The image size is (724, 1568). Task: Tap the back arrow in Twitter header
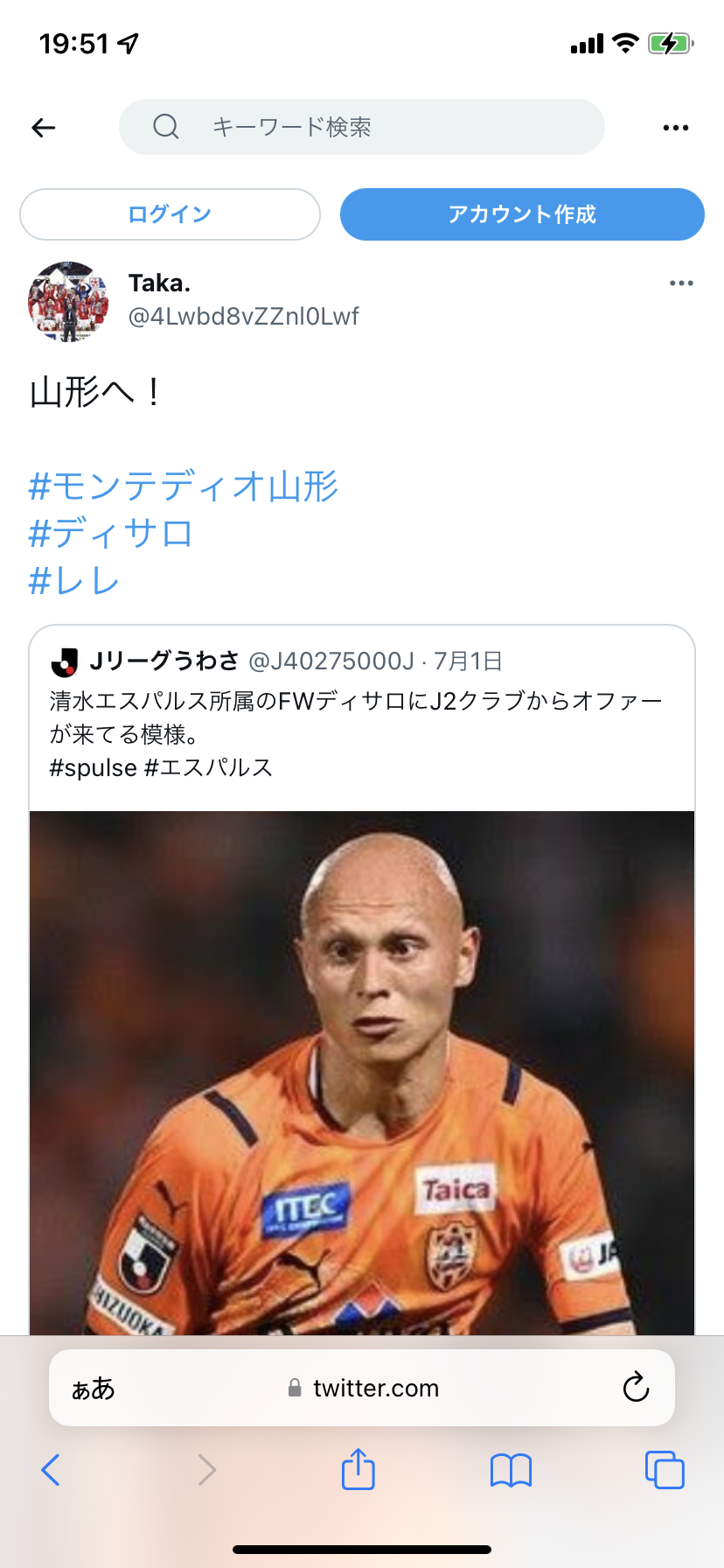tap(44, 128)
